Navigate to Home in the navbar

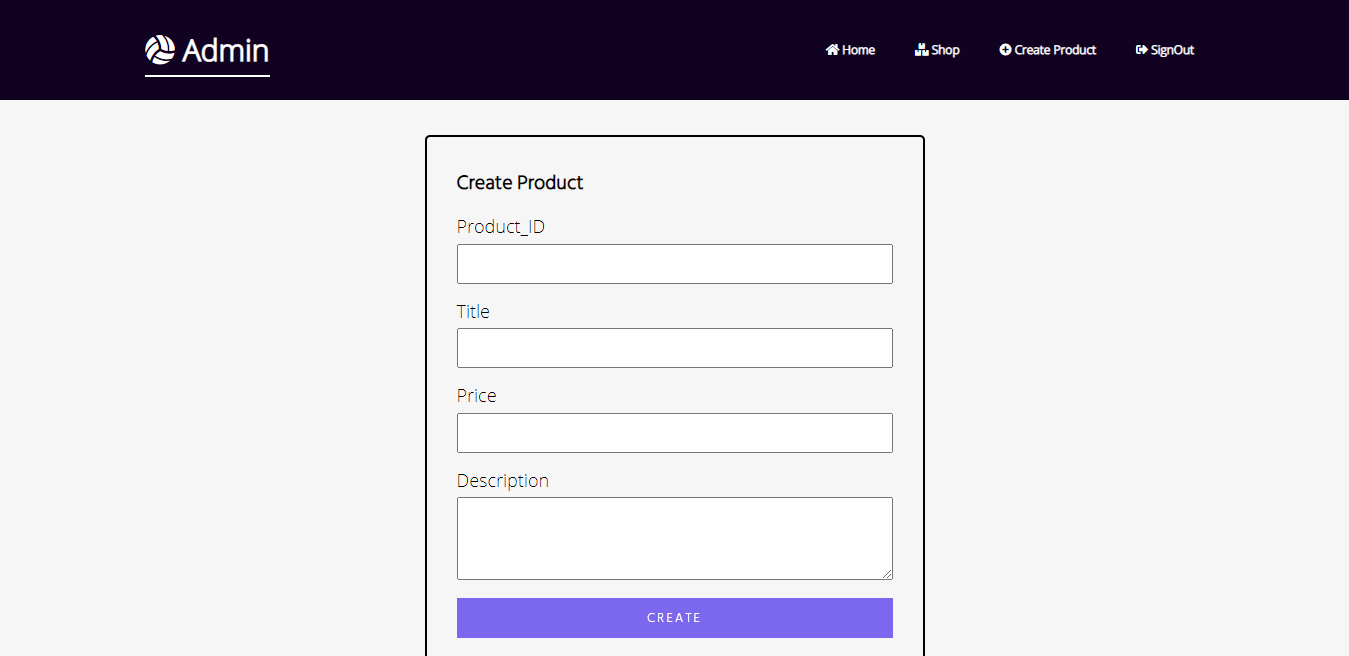(856, 49)
